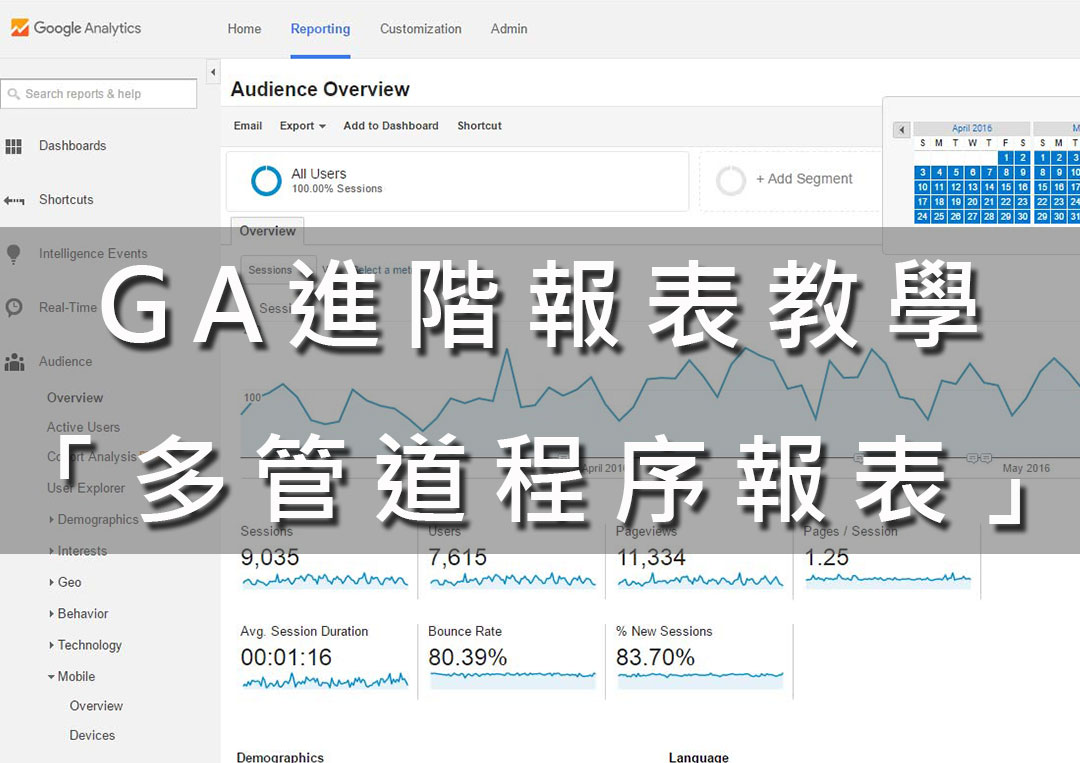Open Shortcuts in sidebar
Viewport: 1080px width, 763px height.
[x=66, y=199]
